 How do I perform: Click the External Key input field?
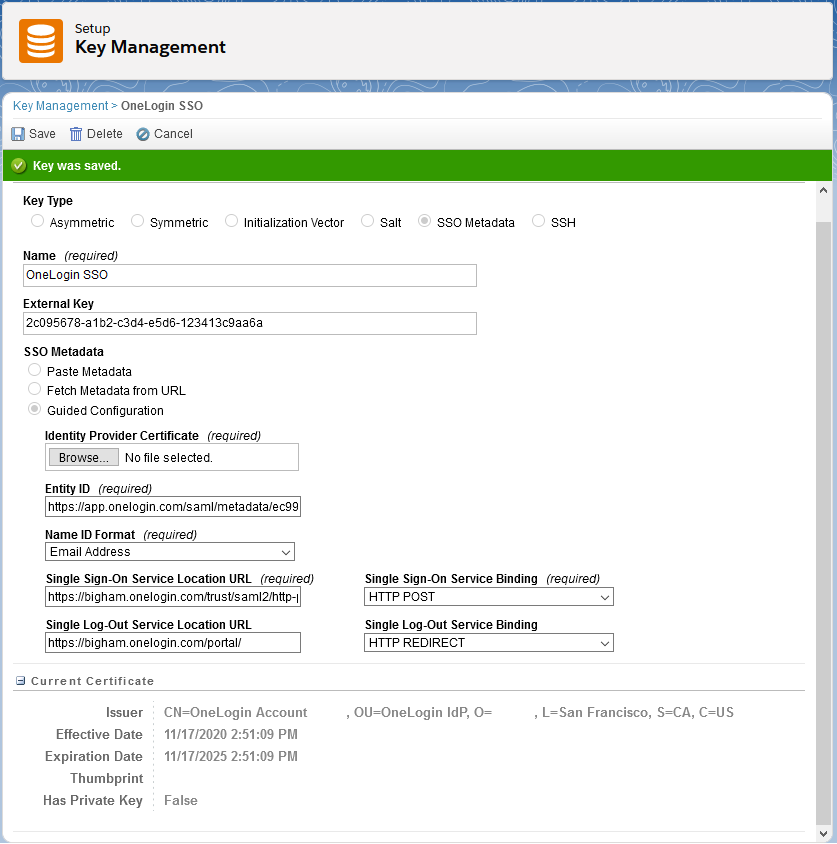coord(250,323)
